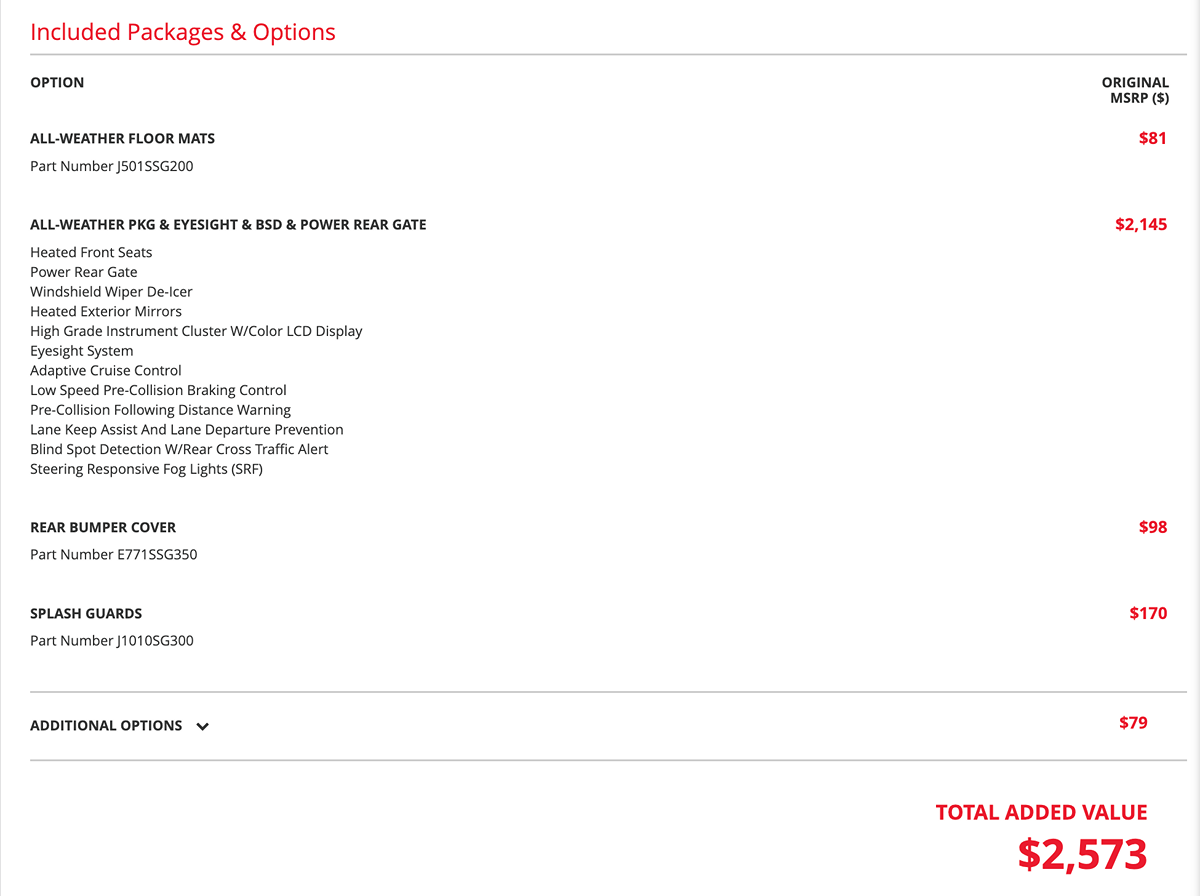Click the $98 rear bumper price
1200x896 pixels.
pyautogui.click(x=1152, y=526)
